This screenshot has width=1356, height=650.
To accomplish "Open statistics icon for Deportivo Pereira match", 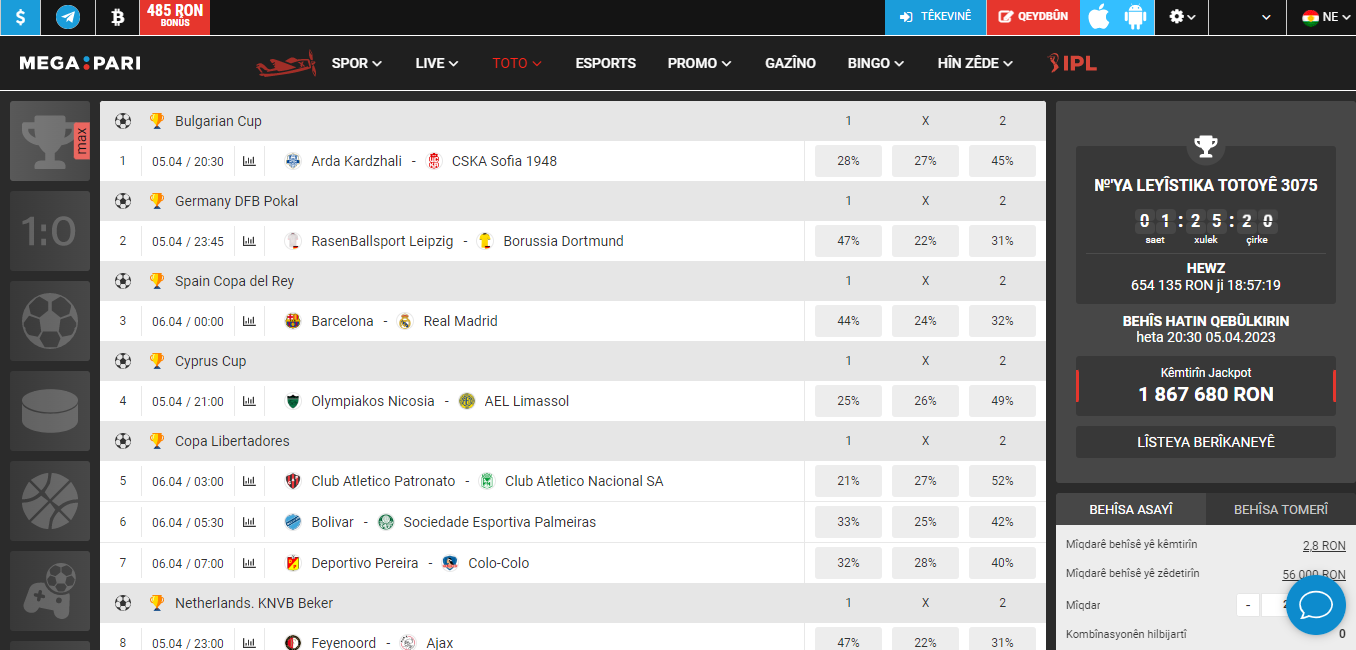I will [249, 563].
